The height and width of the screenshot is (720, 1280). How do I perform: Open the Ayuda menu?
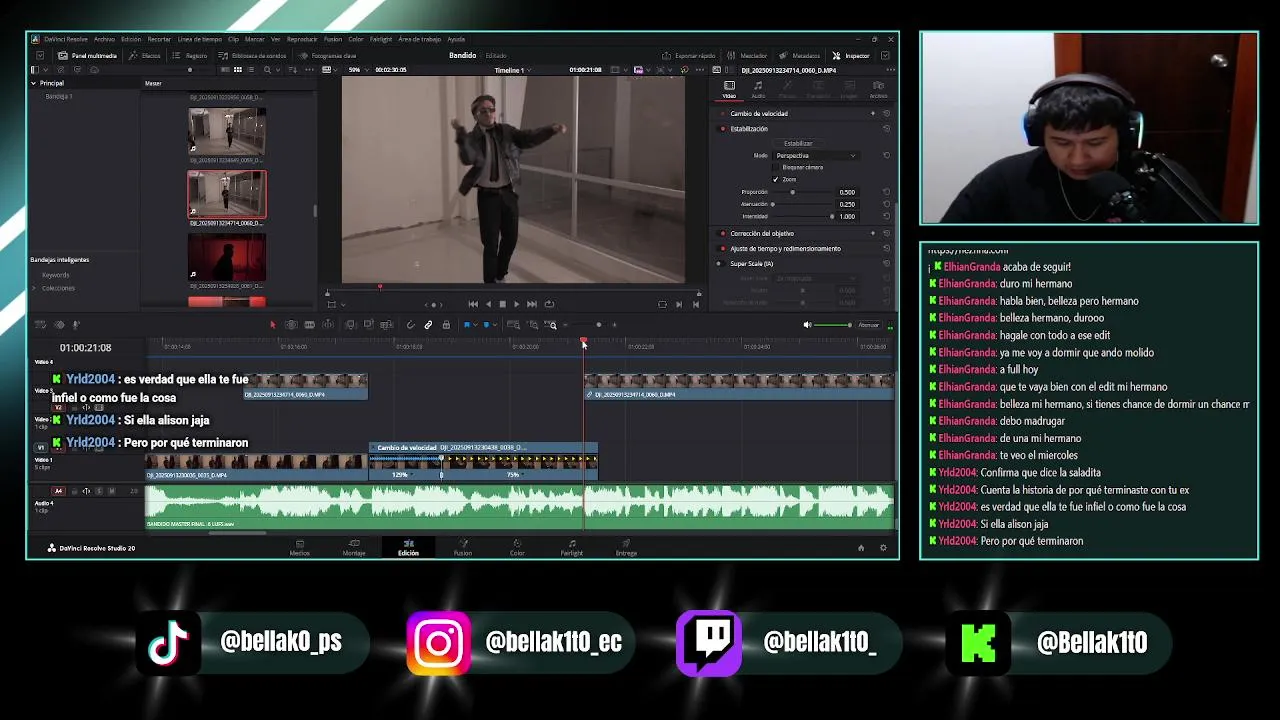(456, 39)
